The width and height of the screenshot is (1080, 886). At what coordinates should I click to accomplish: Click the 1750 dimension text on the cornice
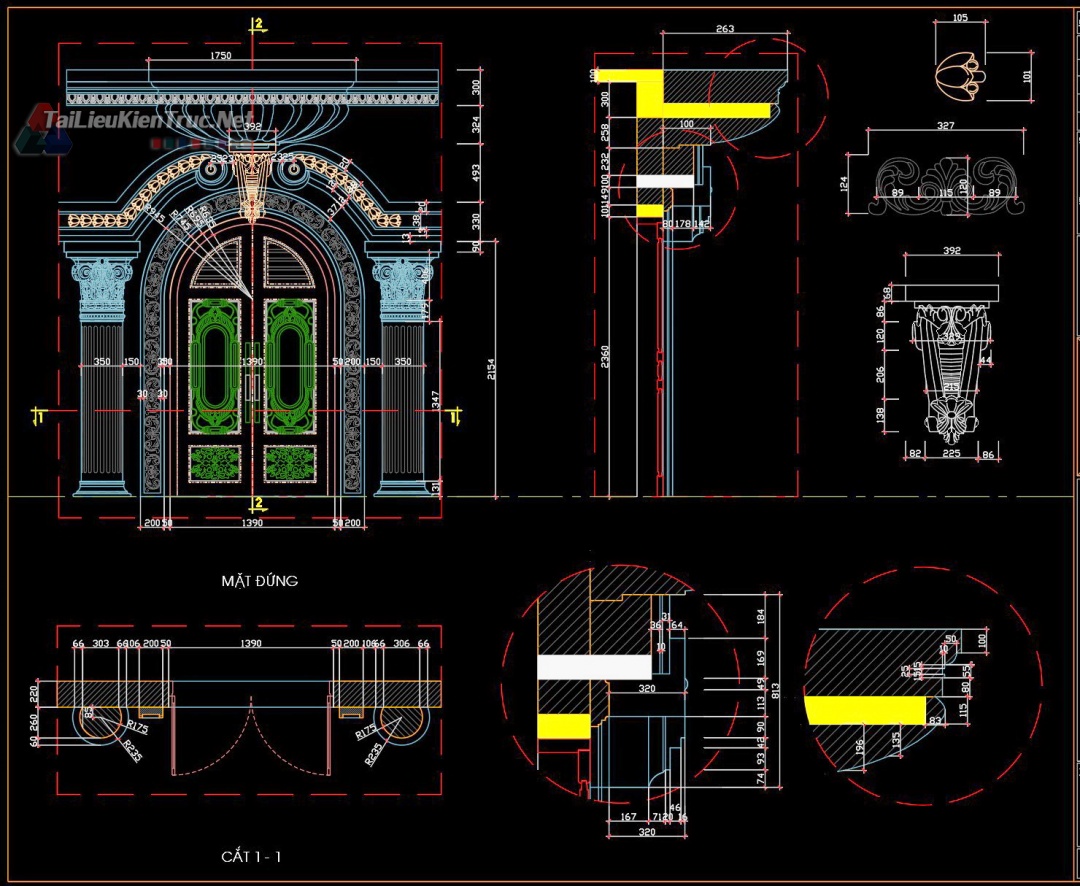[x=221, y=56]
